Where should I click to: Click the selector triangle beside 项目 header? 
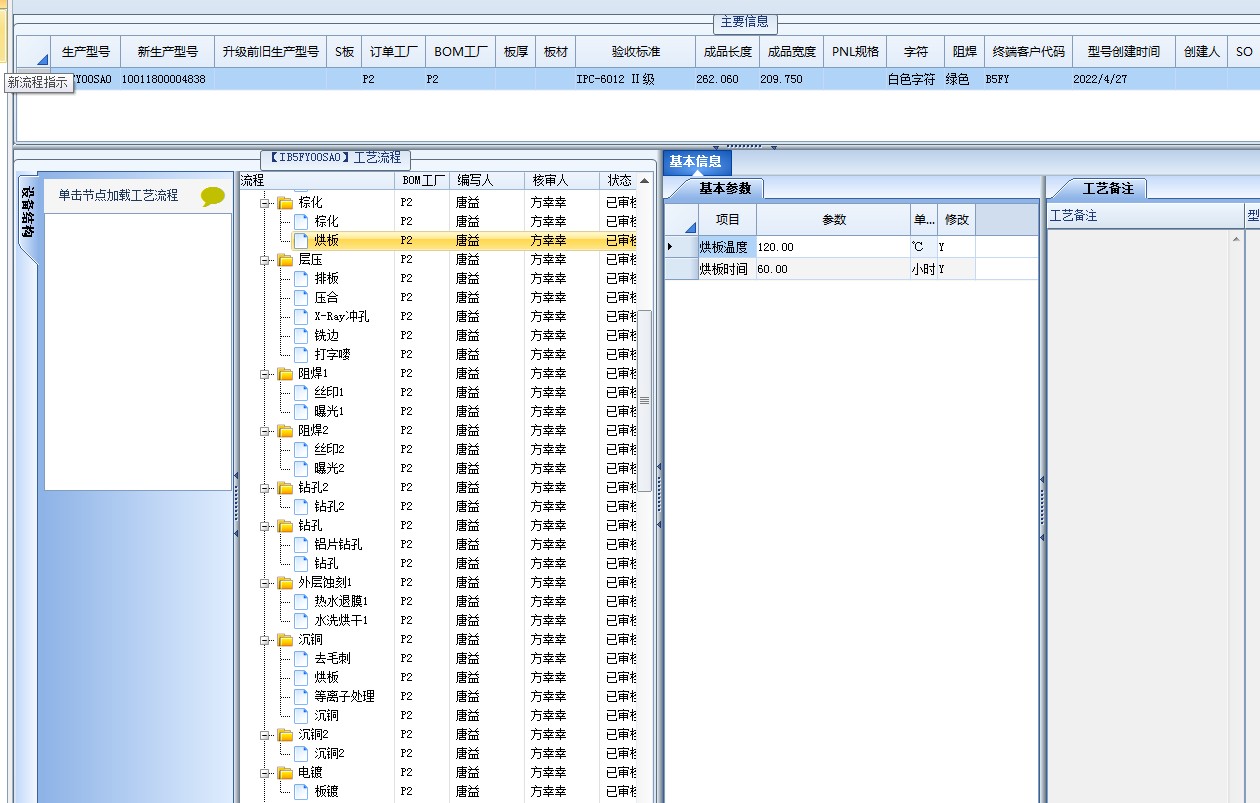coord(689,227)
